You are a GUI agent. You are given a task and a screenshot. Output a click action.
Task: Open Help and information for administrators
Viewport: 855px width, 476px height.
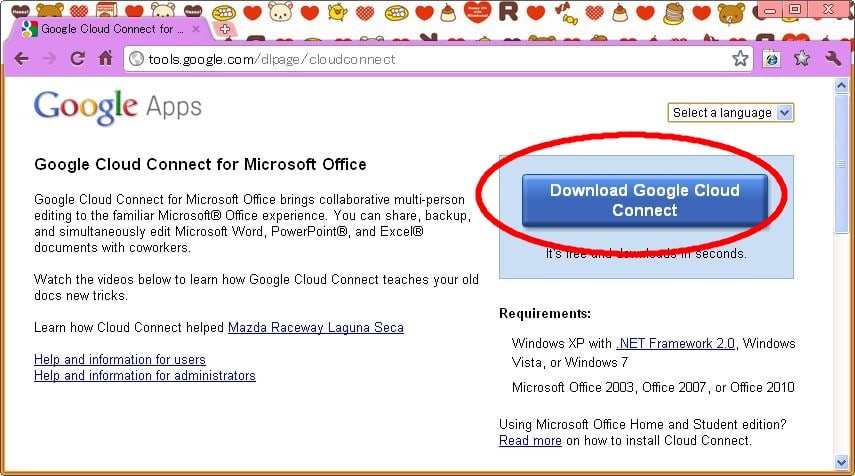pos(145,375)
